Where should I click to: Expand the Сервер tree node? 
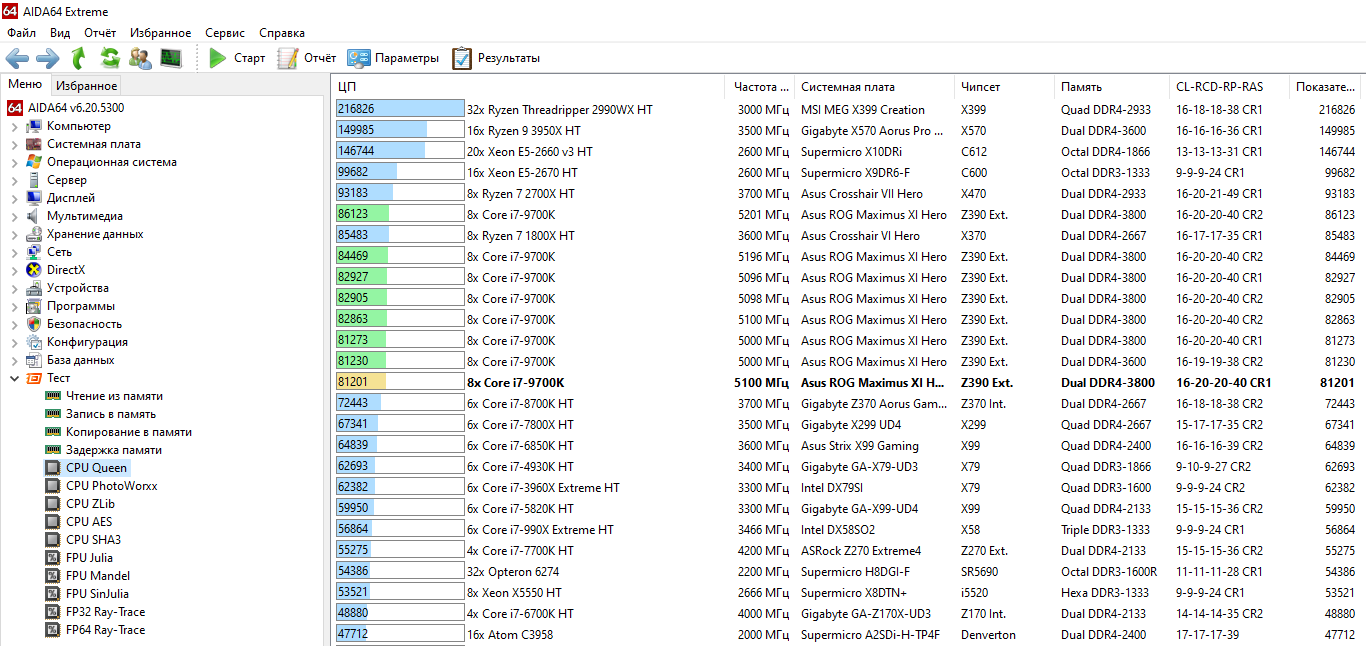(x=14, y=180)
